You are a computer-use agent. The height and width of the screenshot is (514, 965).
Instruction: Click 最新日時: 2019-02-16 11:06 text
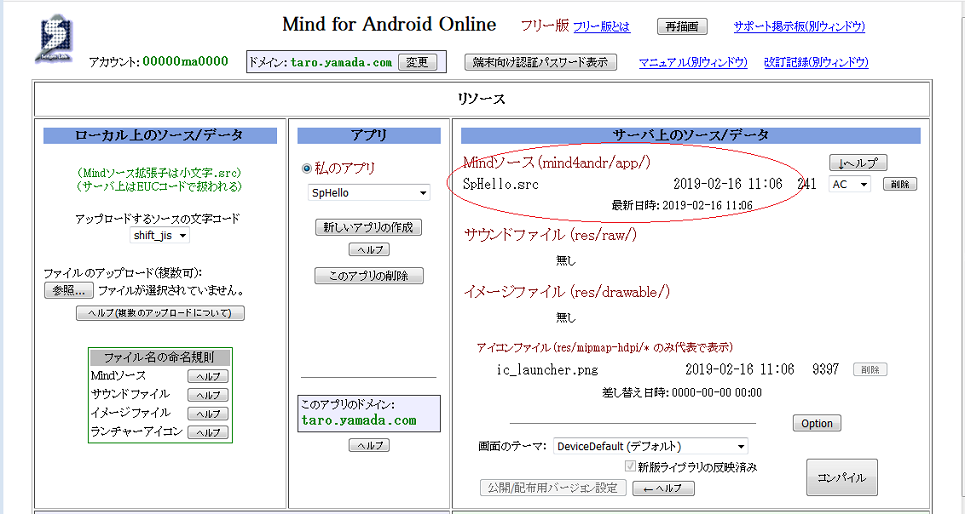(682, 206)
